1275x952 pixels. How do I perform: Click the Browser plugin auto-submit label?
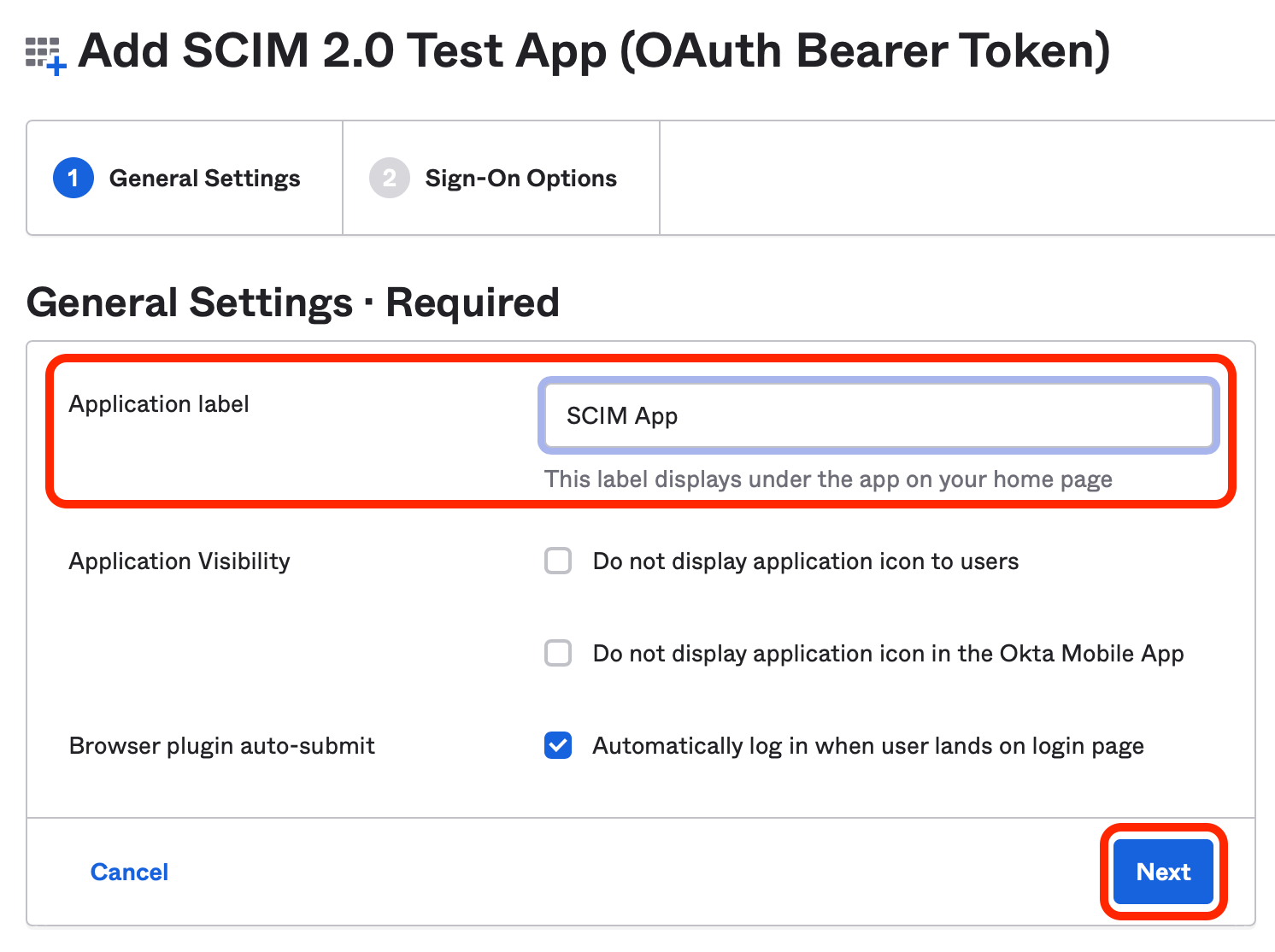(x=222, y=746)
